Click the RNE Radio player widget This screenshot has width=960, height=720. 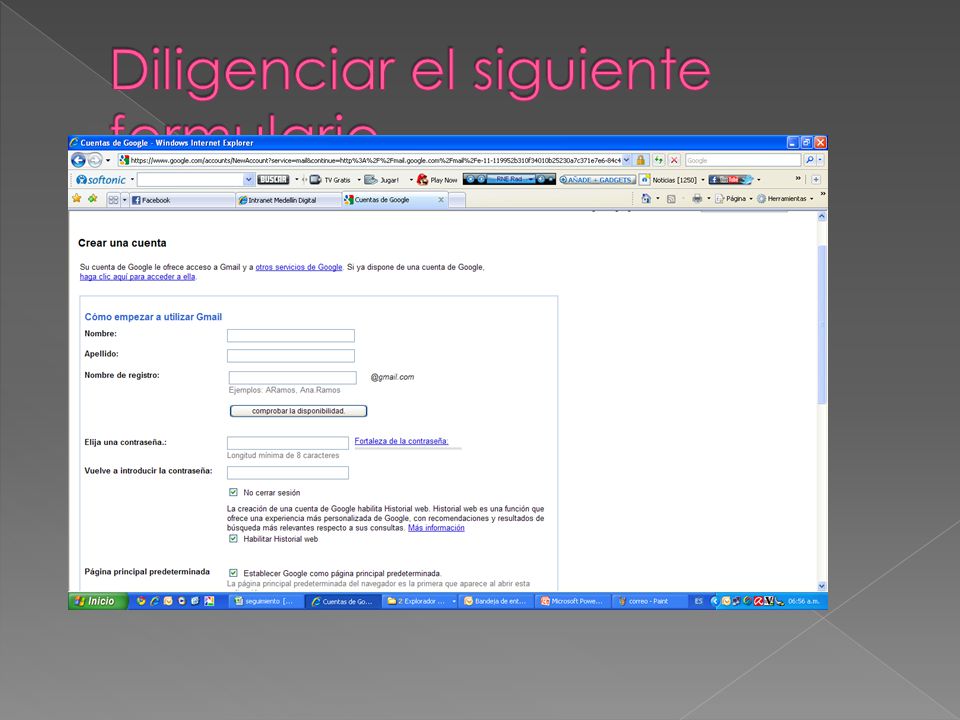pos(509,179)
